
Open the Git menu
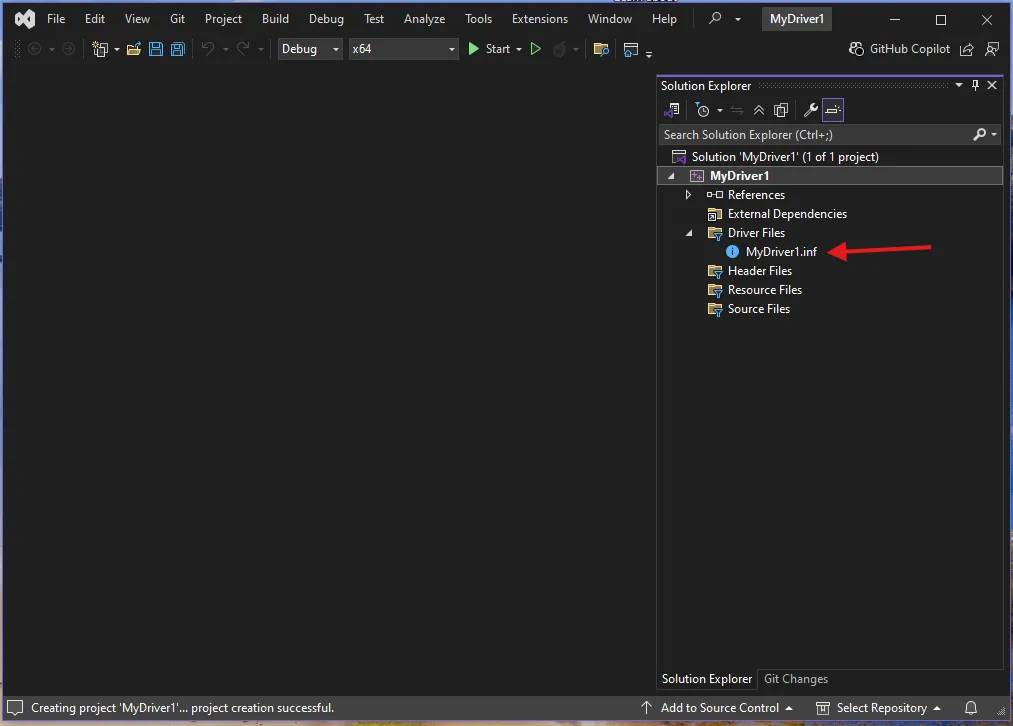177,19
